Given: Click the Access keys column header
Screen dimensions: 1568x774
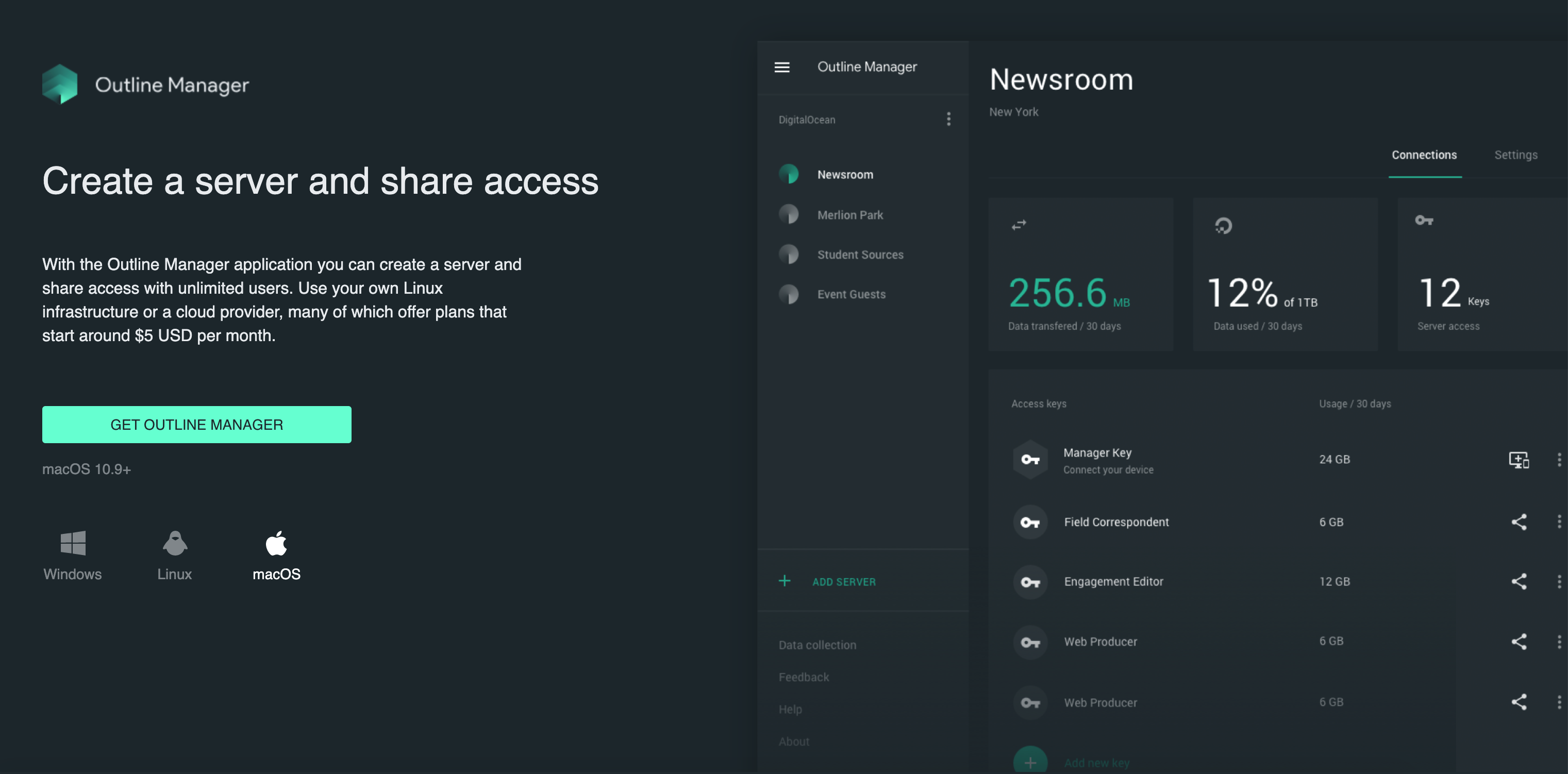Looking at the screenshot, I should click(1039, 404).
